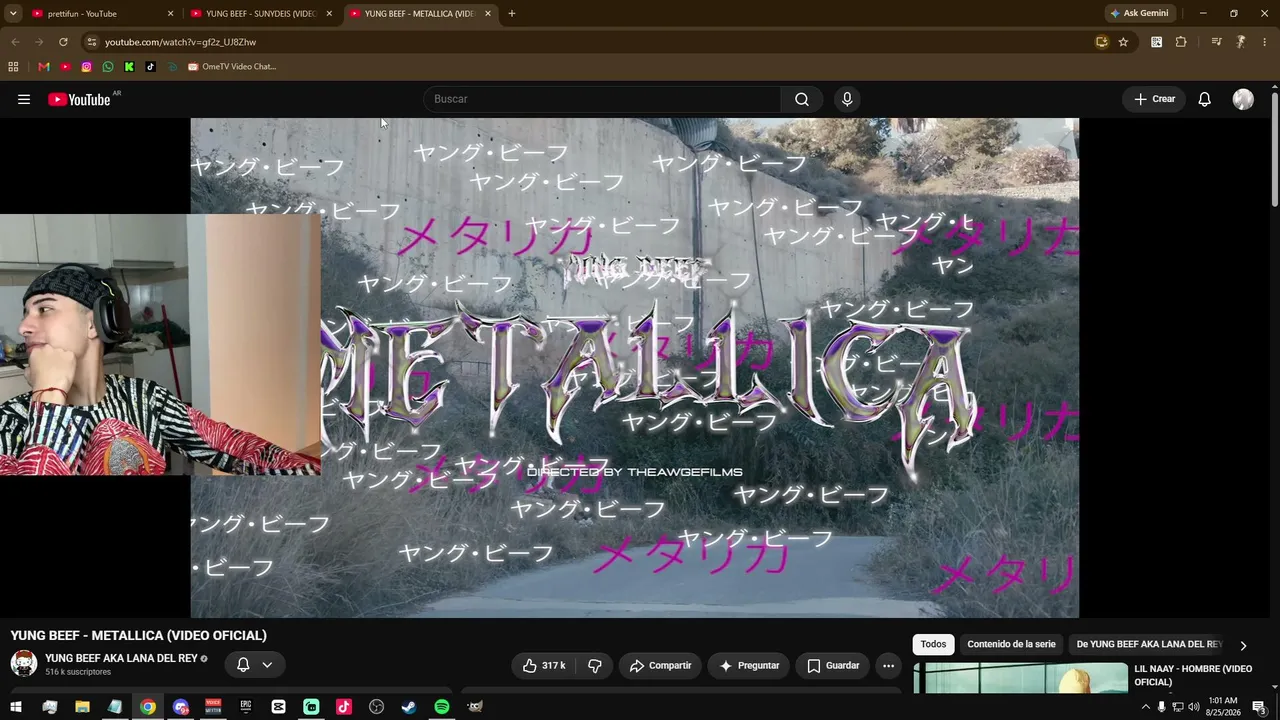This screenshot has height=720, width=1280.
Task: Open the taskbar volume control
Action: tap(1194, 707)
